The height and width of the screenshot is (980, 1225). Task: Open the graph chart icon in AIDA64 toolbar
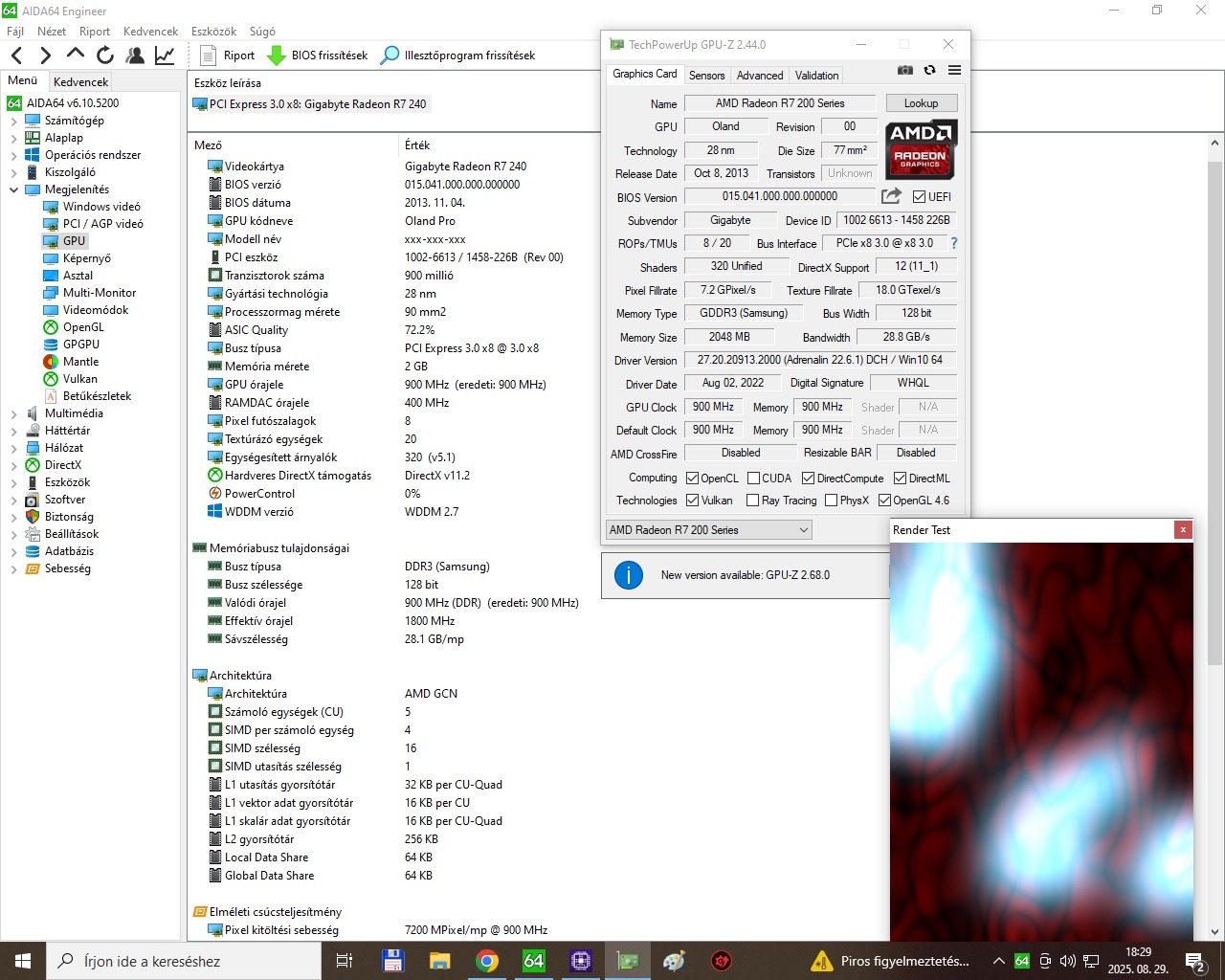(x=165, y=56)
